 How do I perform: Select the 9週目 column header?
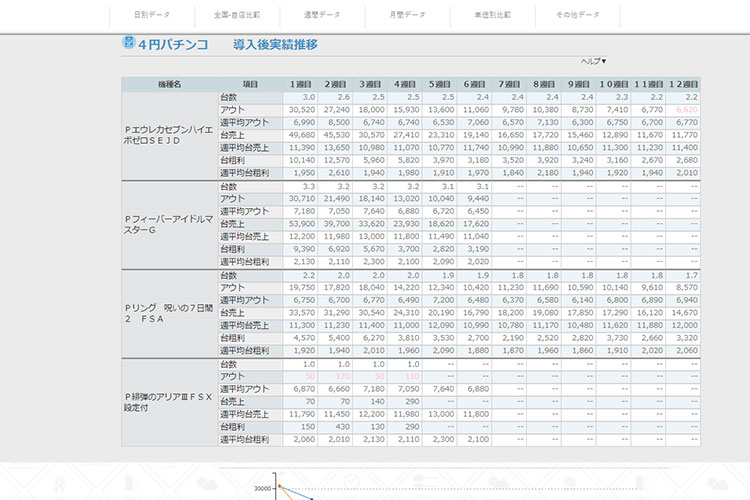[x=579, y=84]
